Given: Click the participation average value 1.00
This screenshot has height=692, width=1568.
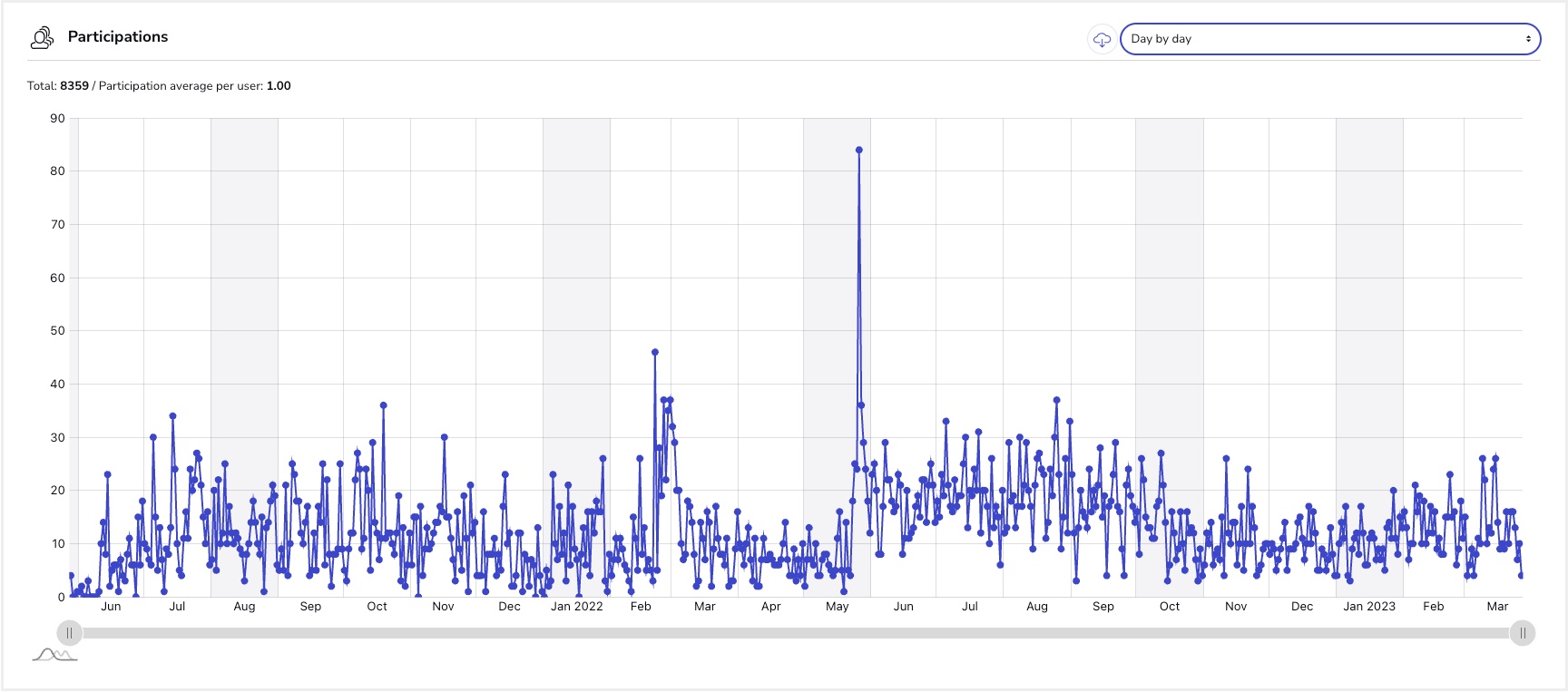Looking at the screenshot, I should (x=279, y=86).
